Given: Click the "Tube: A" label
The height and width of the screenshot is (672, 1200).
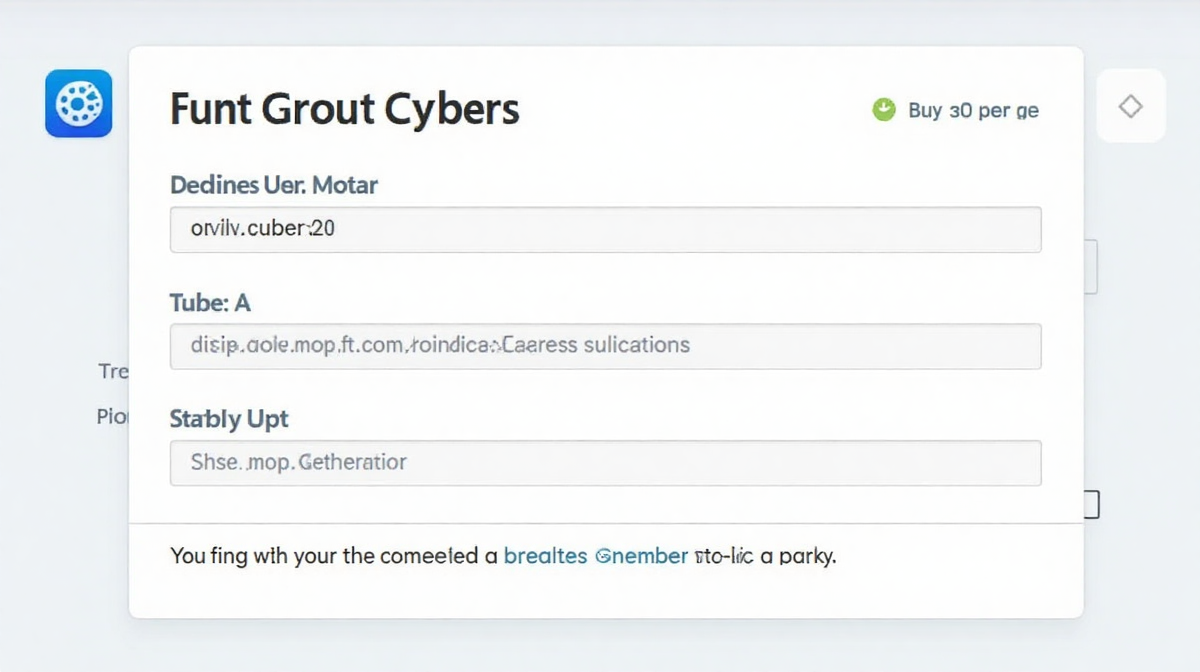Looking at the screenshot, I should click(x=210, y=302).
